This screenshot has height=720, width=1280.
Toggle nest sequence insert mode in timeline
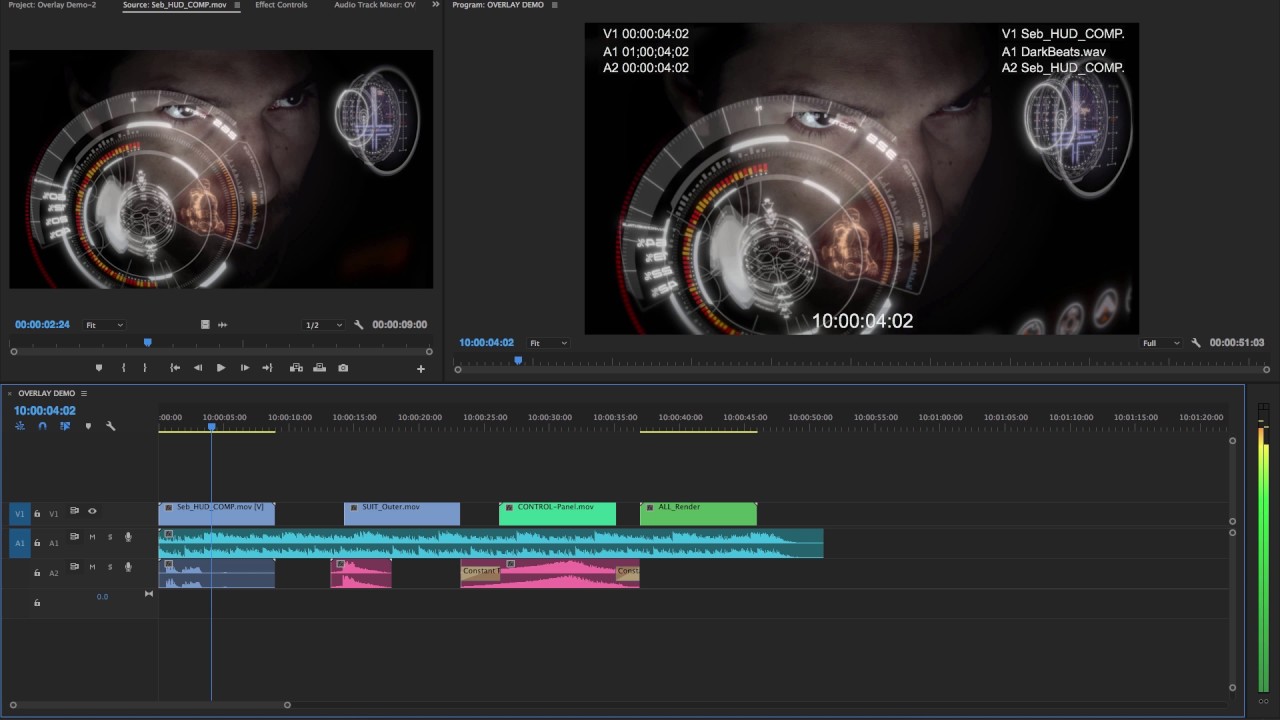(x=20, y=426)
